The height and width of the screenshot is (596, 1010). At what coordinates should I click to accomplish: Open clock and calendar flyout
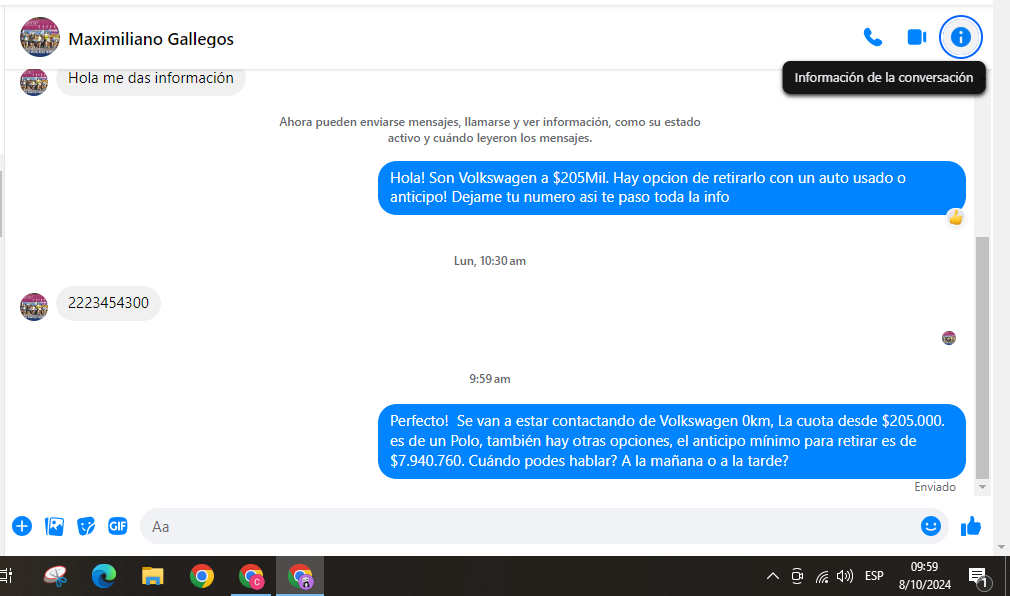coord(924,575)
